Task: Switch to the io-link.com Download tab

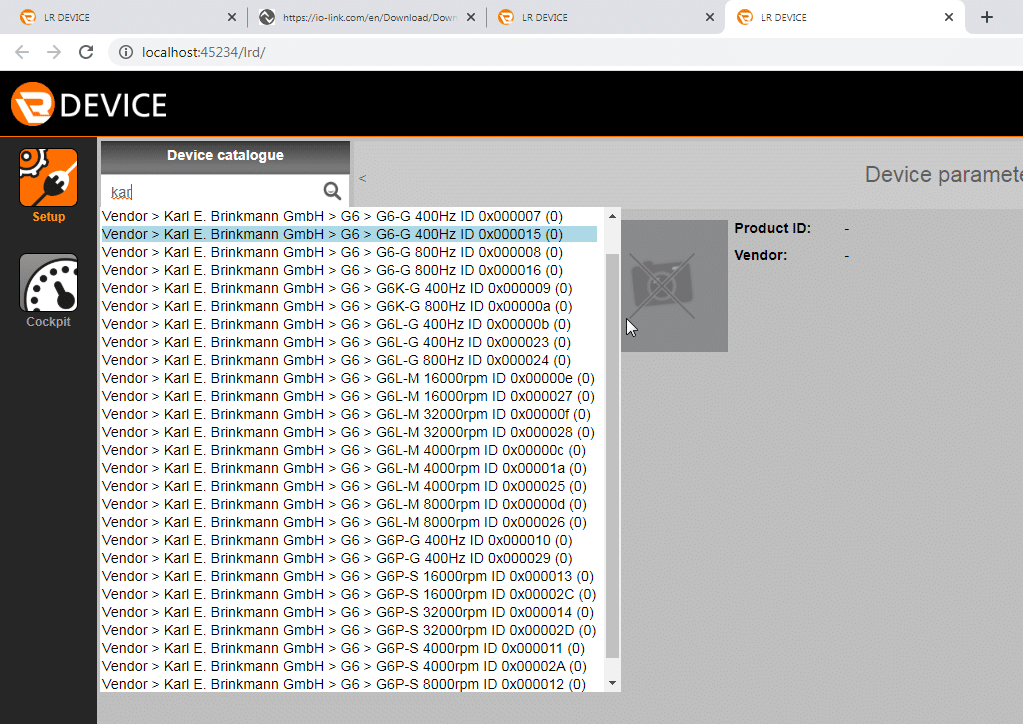Action: click(x=367, y=18)
